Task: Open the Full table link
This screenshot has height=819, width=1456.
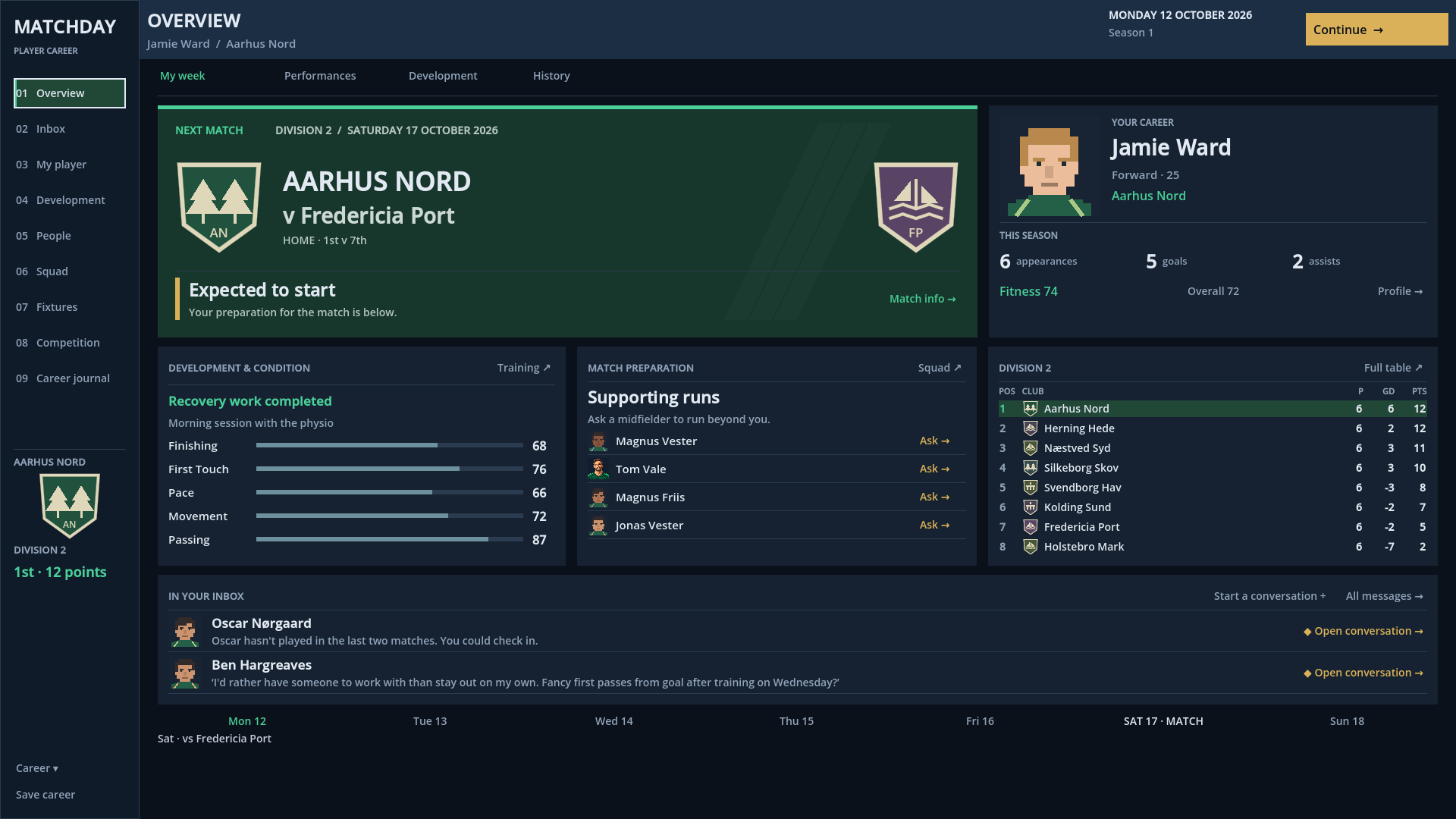Action: [1393, 368]
